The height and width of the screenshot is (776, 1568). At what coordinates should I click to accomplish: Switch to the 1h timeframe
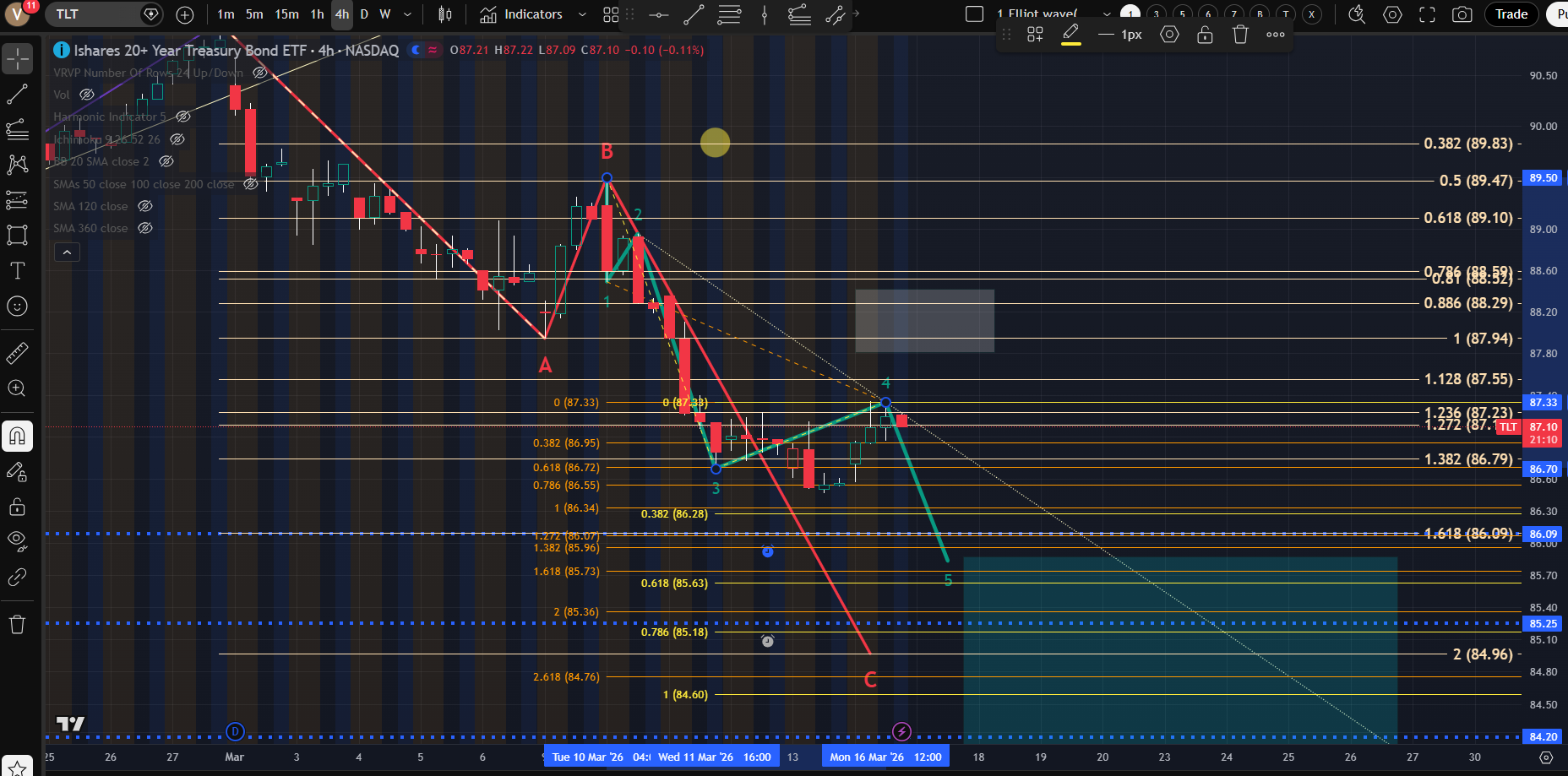[317, 14]
